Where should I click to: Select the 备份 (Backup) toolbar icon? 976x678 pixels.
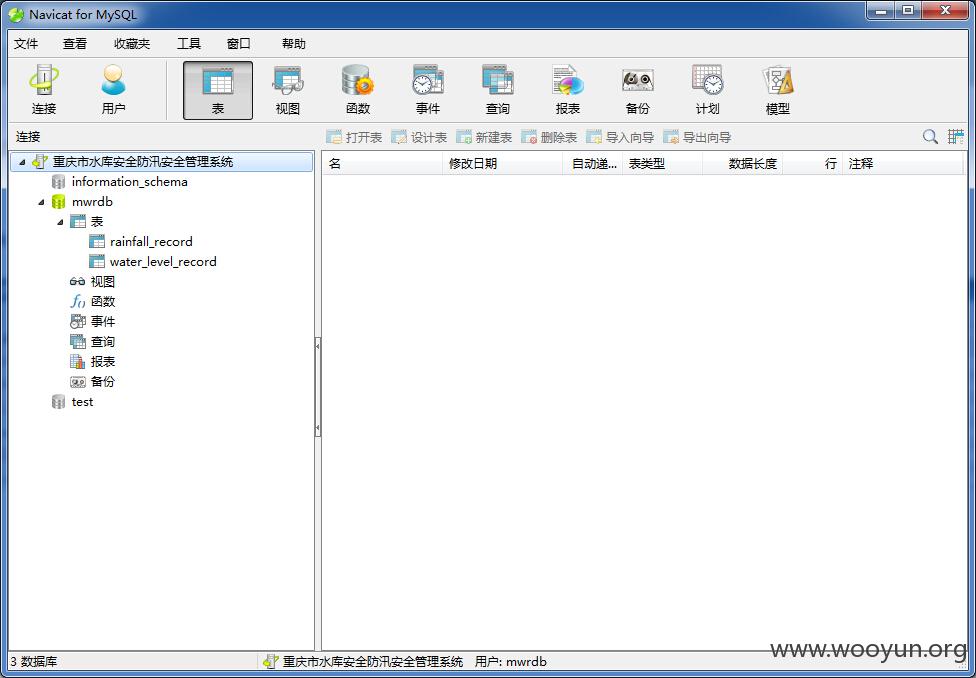tap(637, 90)
